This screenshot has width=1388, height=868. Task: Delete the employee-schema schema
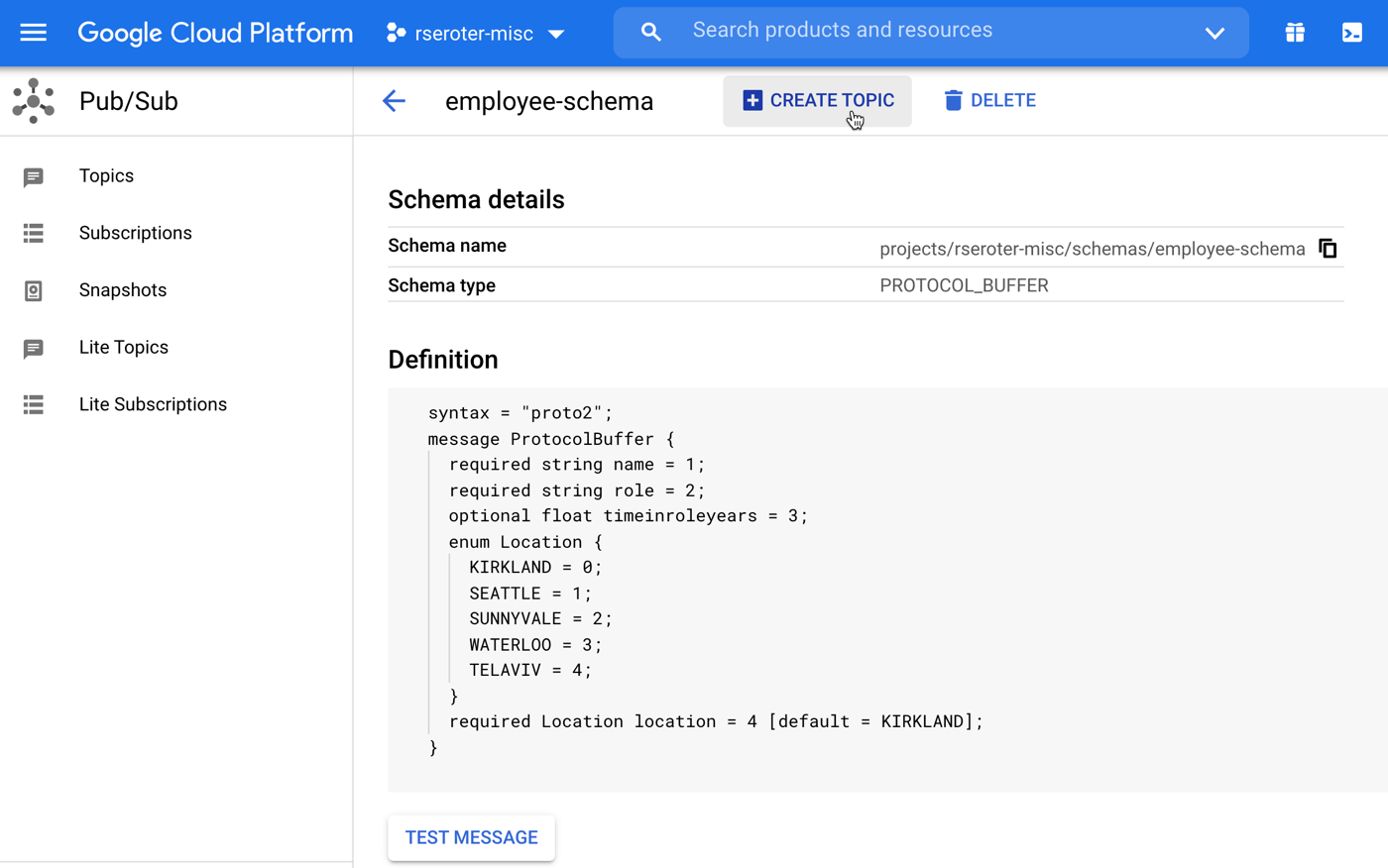[x=989, y=101]
